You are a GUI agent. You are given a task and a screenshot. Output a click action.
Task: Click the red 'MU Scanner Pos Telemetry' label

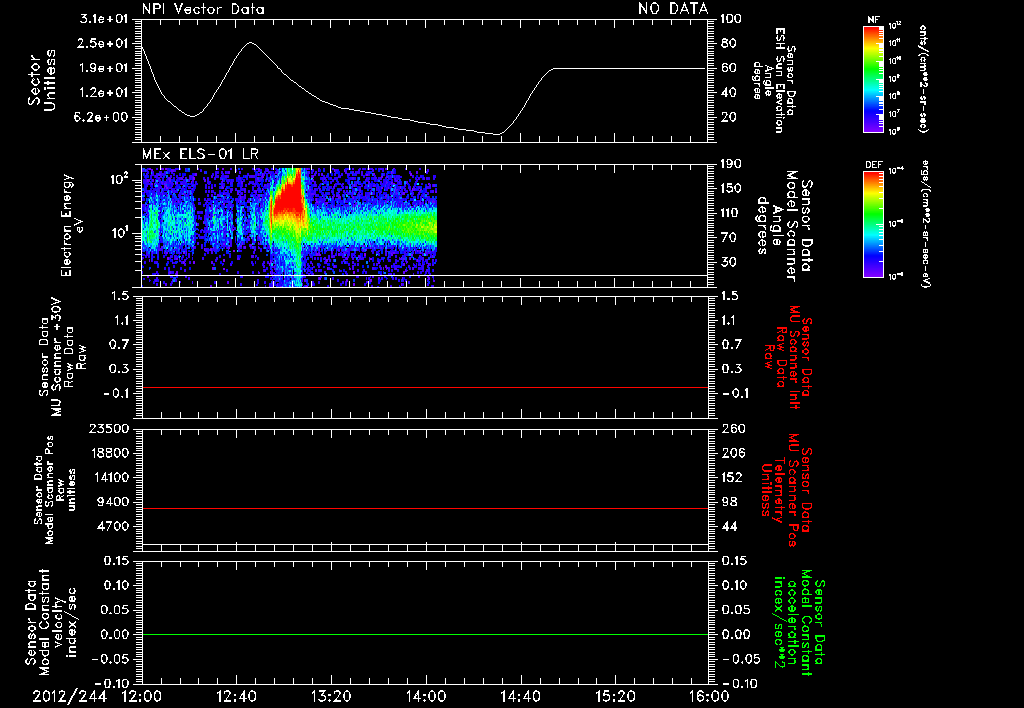787,490
